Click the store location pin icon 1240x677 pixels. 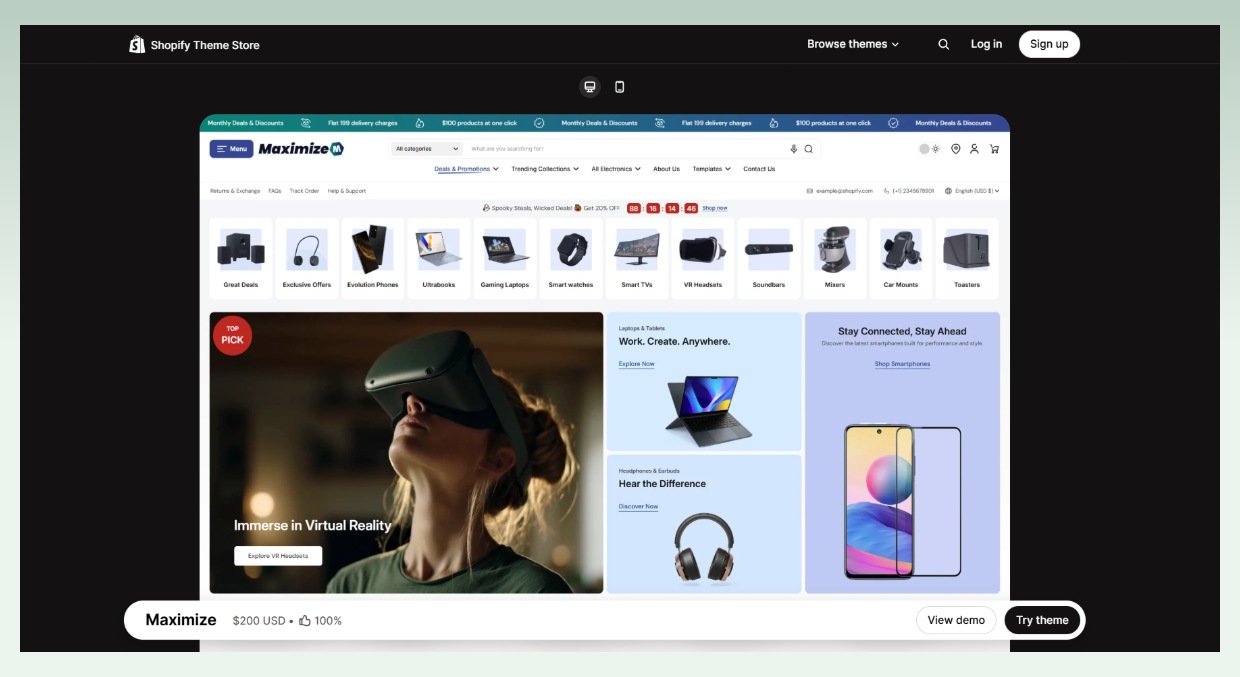point(955,149)
